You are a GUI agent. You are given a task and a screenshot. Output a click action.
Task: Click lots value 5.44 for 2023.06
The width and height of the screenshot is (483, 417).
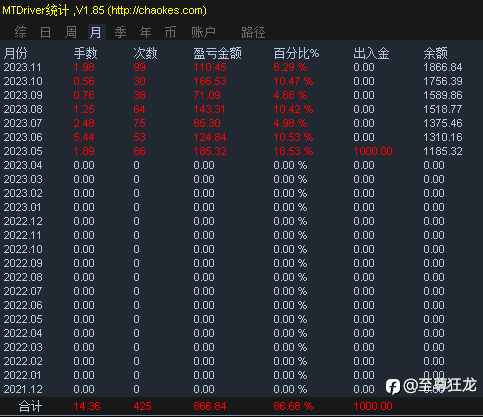84,137
